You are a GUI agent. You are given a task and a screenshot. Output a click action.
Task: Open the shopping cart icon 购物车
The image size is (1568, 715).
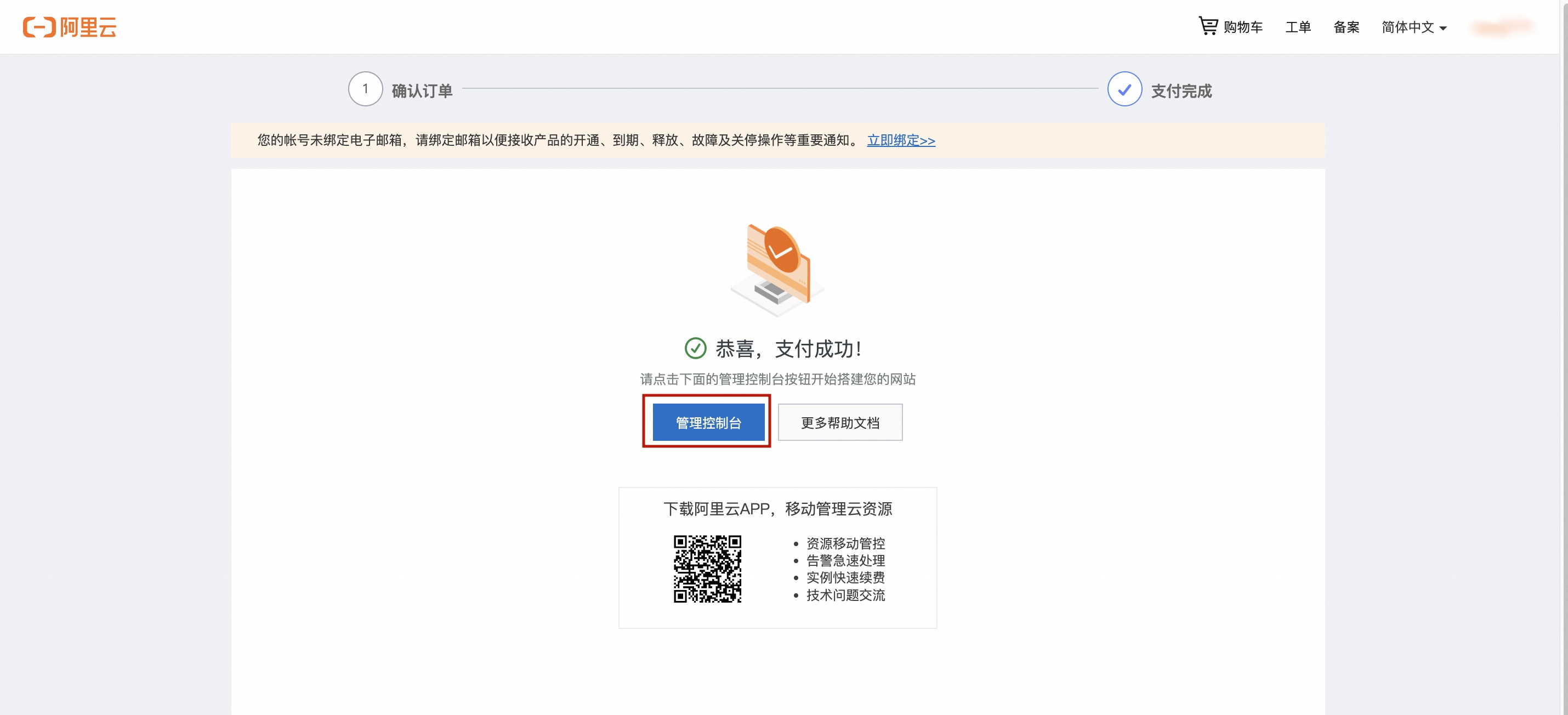[x=1230, y=27]
